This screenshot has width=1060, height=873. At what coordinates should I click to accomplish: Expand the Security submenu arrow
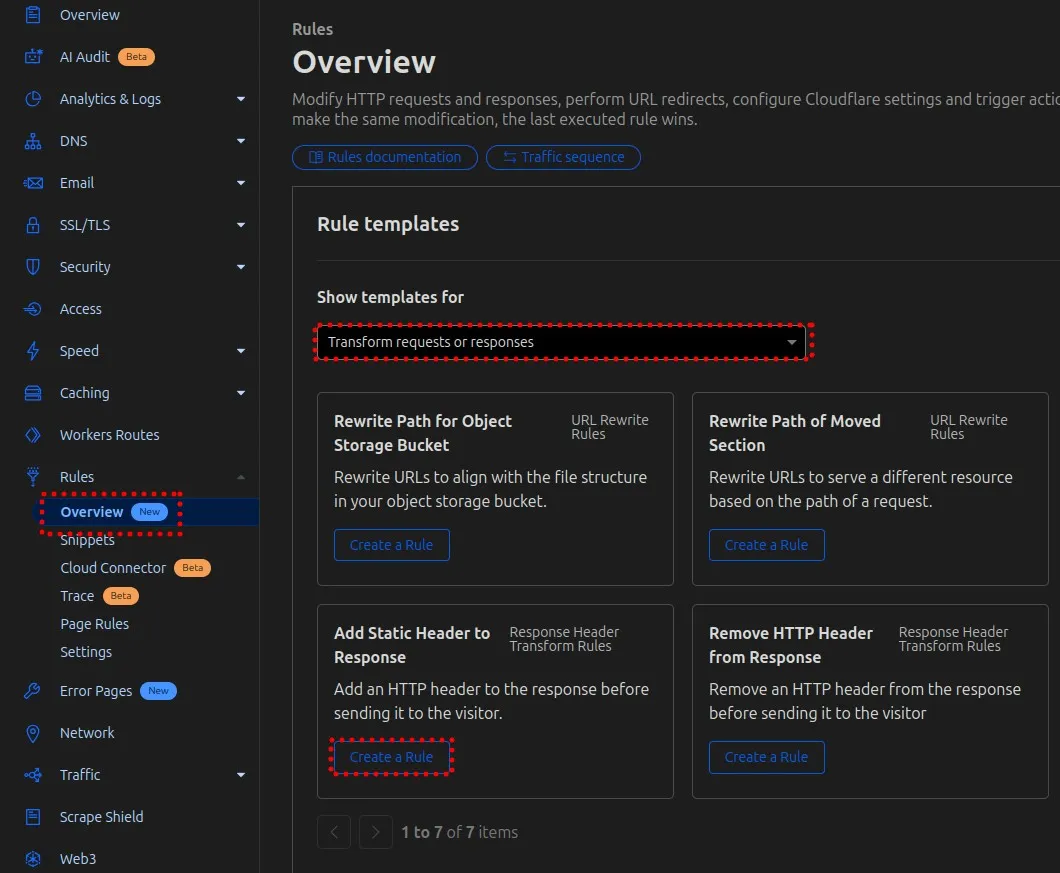(241, 266)
